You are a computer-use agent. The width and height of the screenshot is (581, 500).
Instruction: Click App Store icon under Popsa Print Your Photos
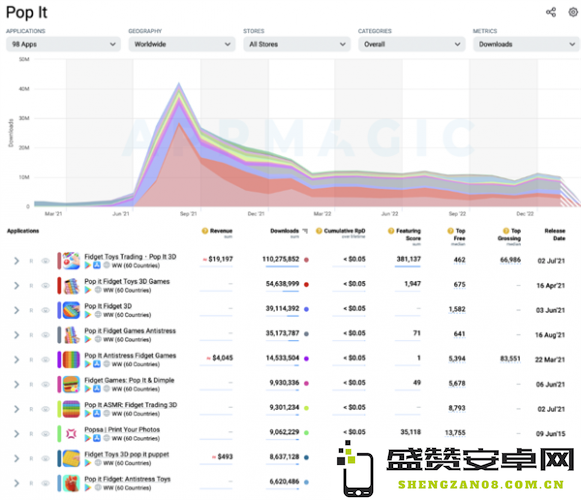(97, 438)
